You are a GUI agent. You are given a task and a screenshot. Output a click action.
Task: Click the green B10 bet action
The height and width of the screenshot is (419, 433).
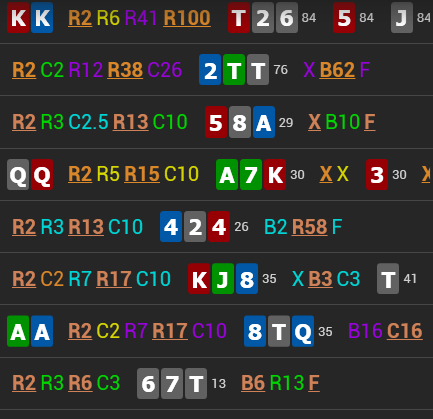tap(342, 122)
